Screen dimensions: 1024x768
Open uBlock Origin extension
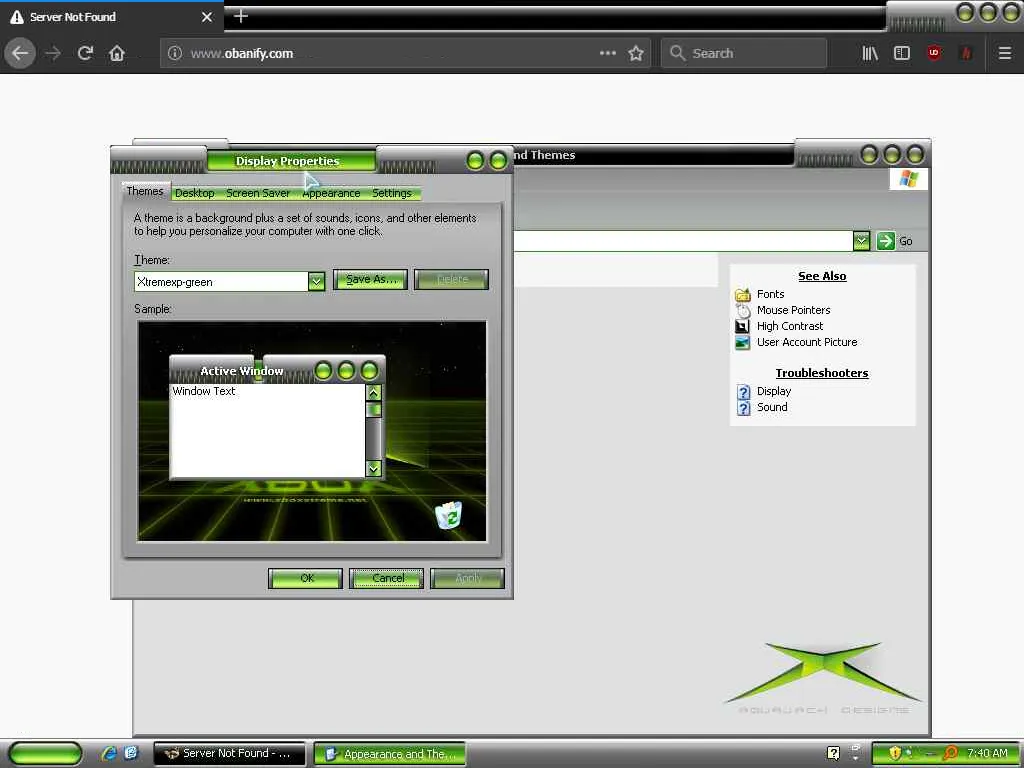pyautogui.click(x=934, y=53)
